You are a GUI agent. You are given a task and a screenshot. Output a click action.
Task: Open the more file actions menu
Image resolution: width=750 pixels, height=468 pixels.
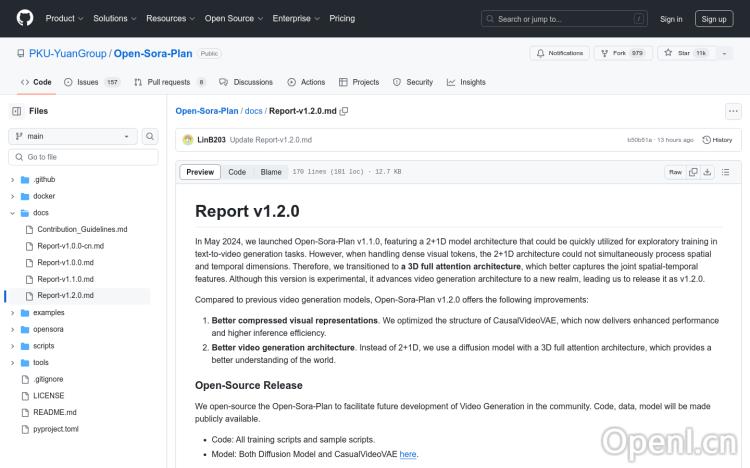click(x=733, y=112)
